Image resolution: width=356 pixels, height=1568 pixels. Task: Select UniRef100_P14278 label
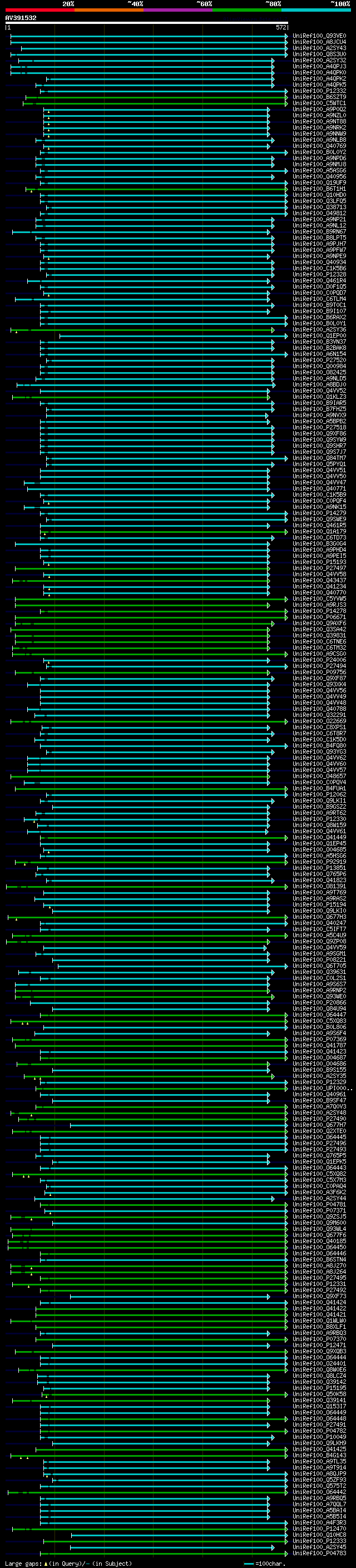click(319, 611)
